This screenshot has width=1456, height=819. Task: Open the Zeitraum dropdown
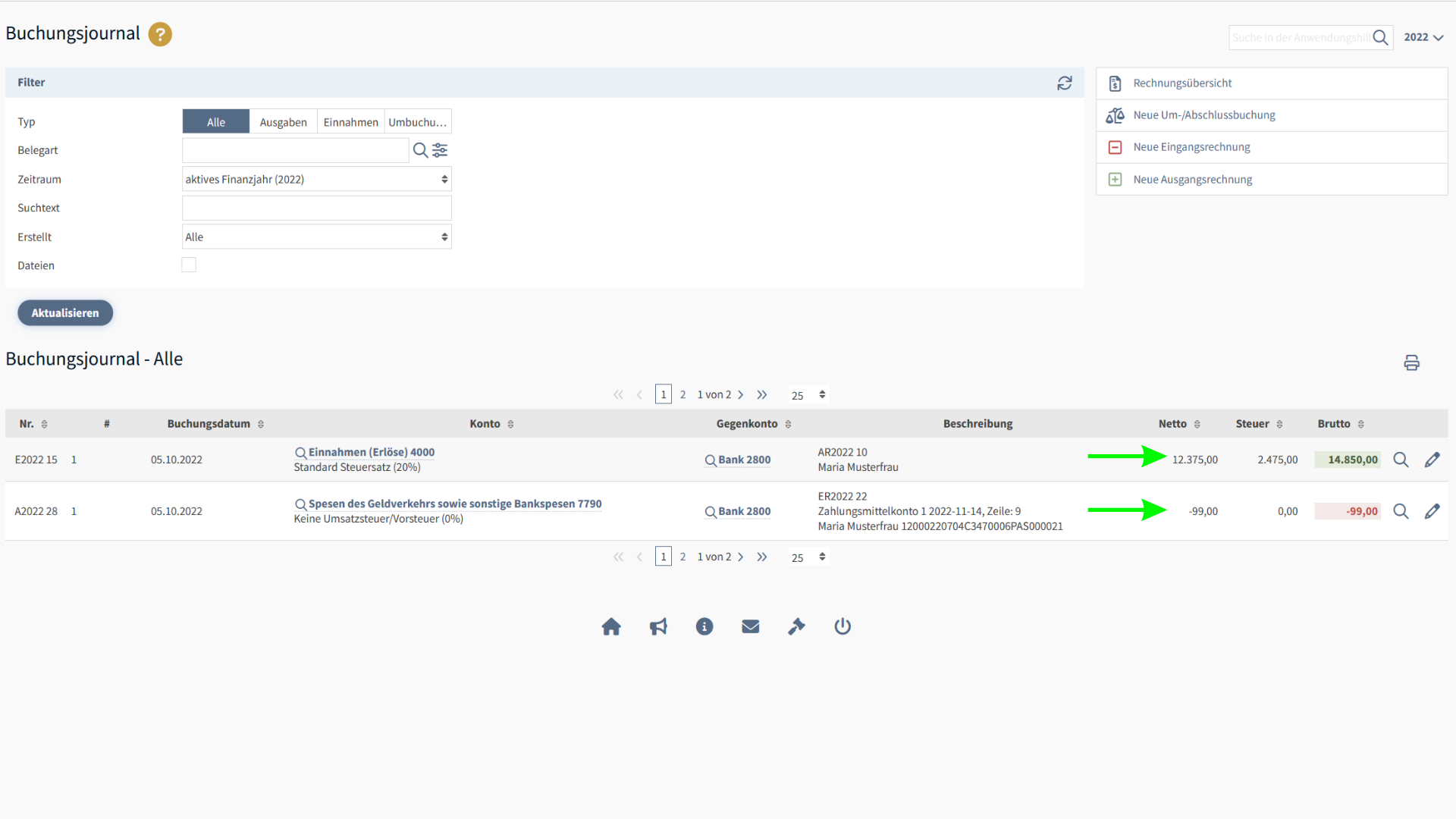(x=316, y=179)
